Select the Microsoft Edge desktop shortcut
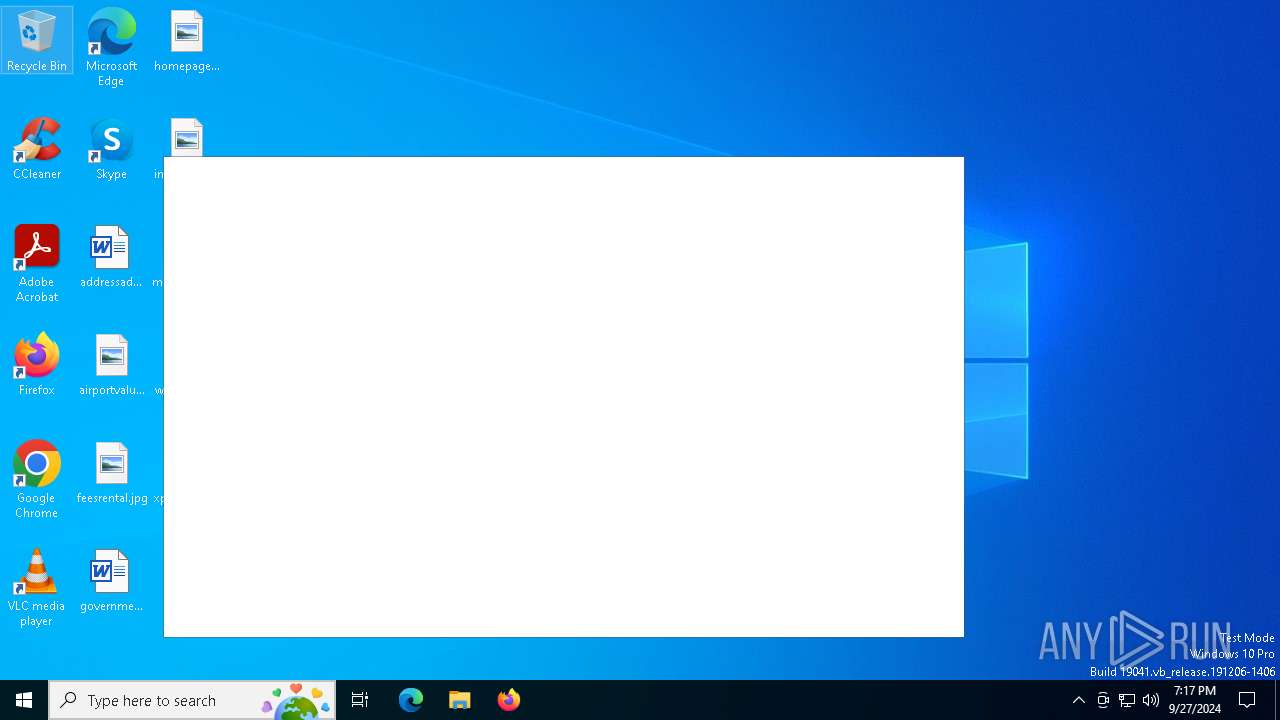The width and height of the screenshot is (1280, 720). [111, 47]
